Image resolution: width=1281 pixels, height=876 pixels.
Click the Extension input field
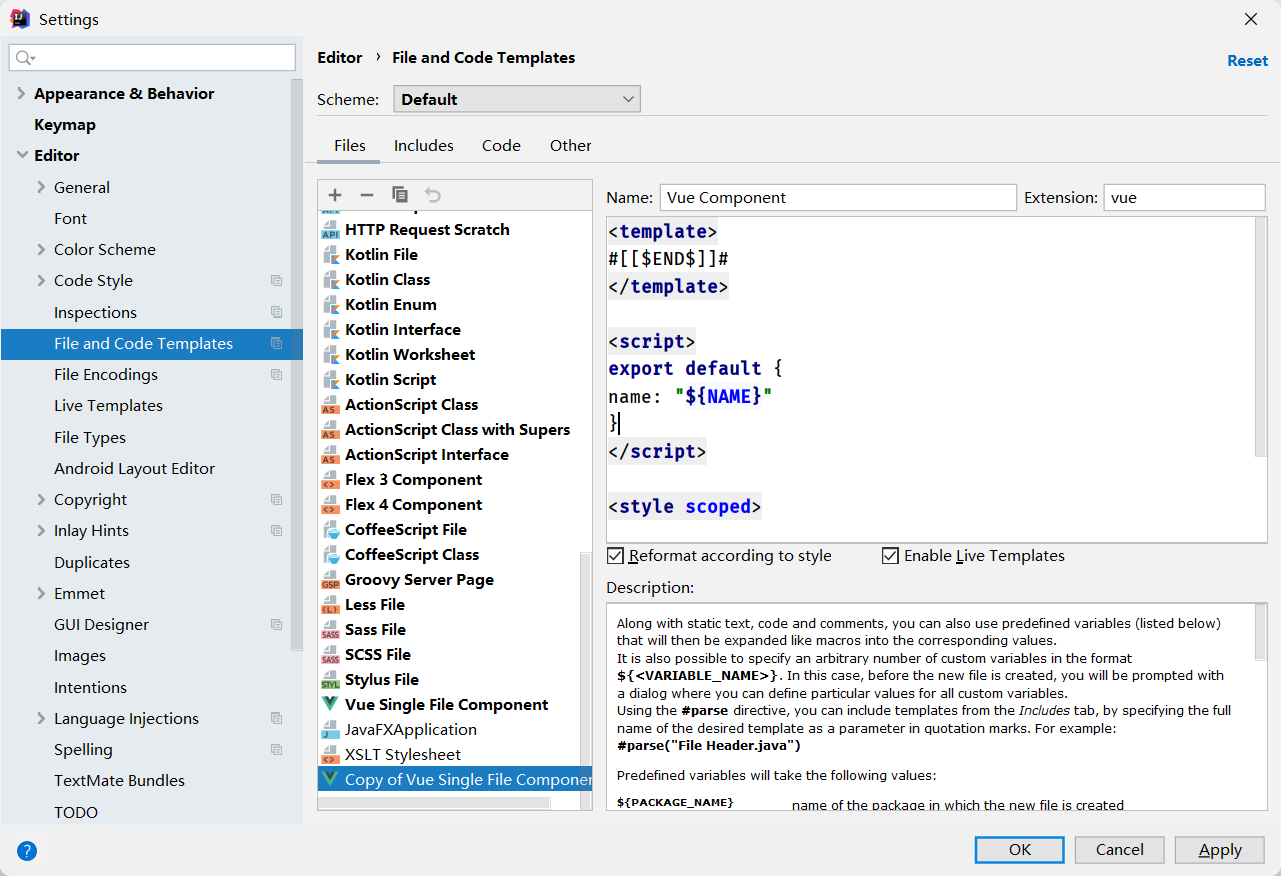click(x=1184, y=197)
